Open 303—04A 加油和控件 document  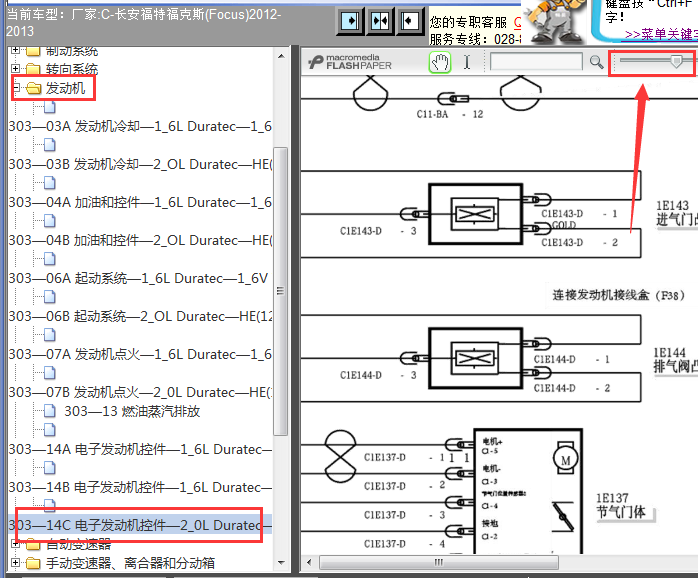click(140, 202)
